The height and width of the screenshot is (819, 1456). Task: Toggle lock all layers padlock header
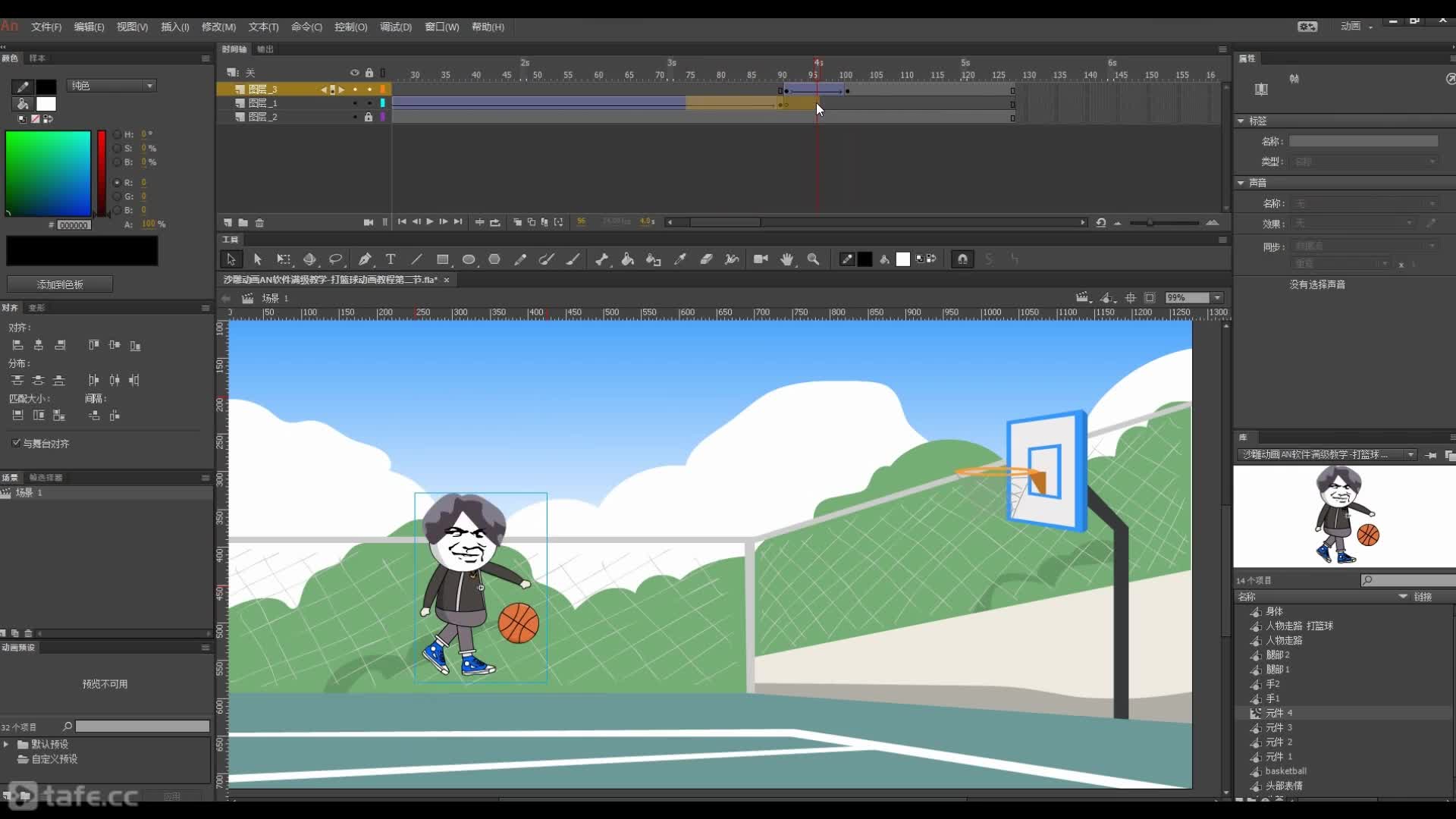tap(369, 73)
